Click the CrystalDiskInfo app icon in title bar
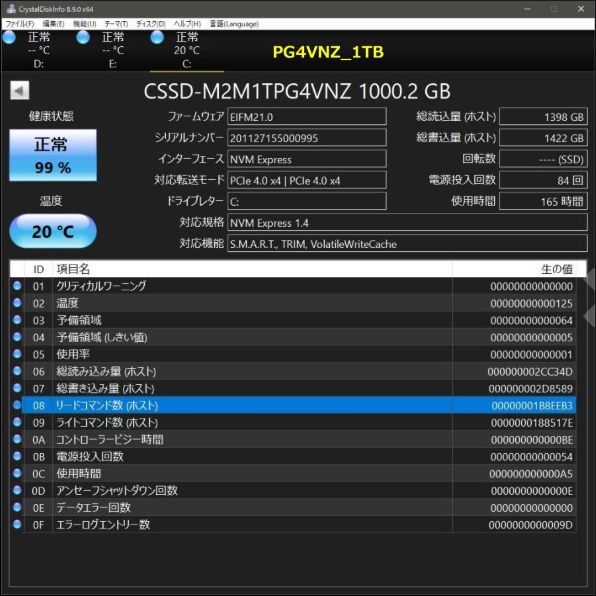Image resolution: width=596 pixels, height=596 pixels. 11,8
